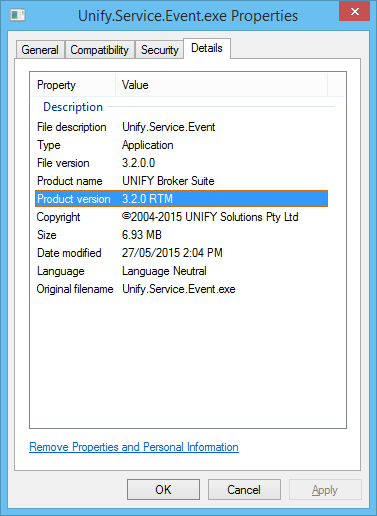Select the File version row

pyautogui.click(x=181, y=163)
